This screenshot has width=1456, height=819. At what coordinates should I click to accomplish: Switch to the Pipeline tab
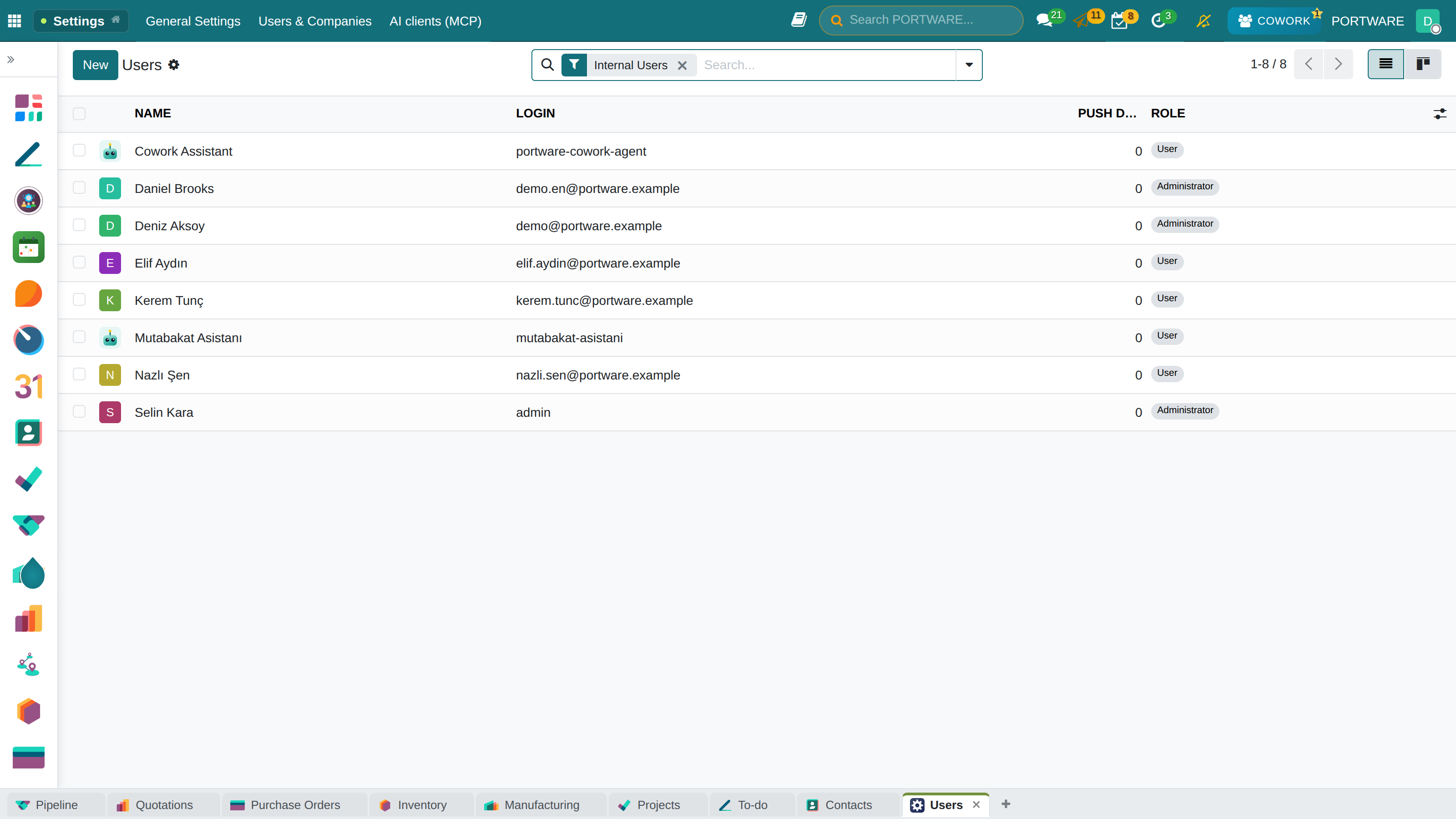(x=56, y=805)
